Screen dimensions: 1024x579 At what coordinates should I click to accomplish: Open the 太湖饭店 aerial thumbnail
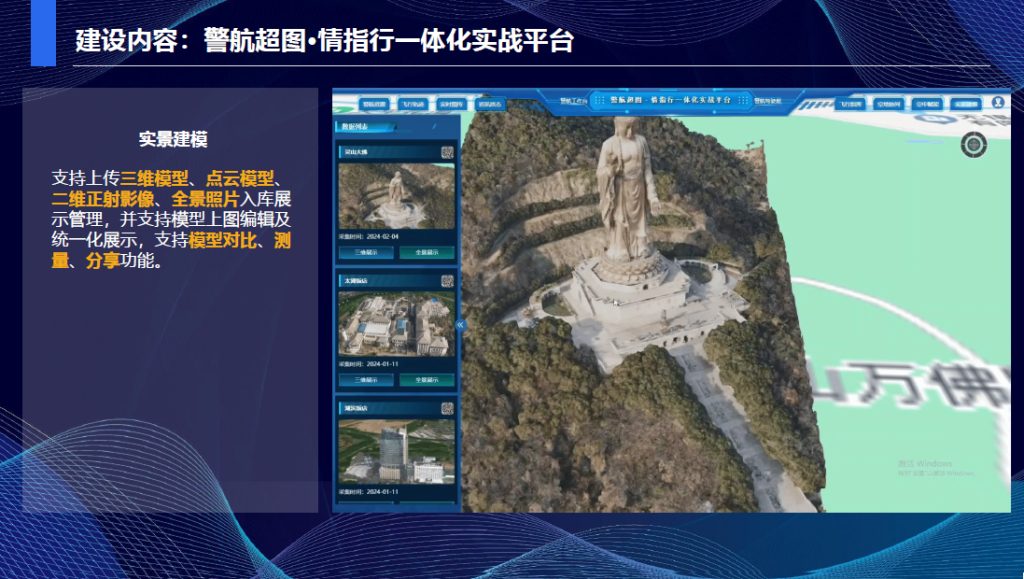pyautogui.click(x=396, y=324)
